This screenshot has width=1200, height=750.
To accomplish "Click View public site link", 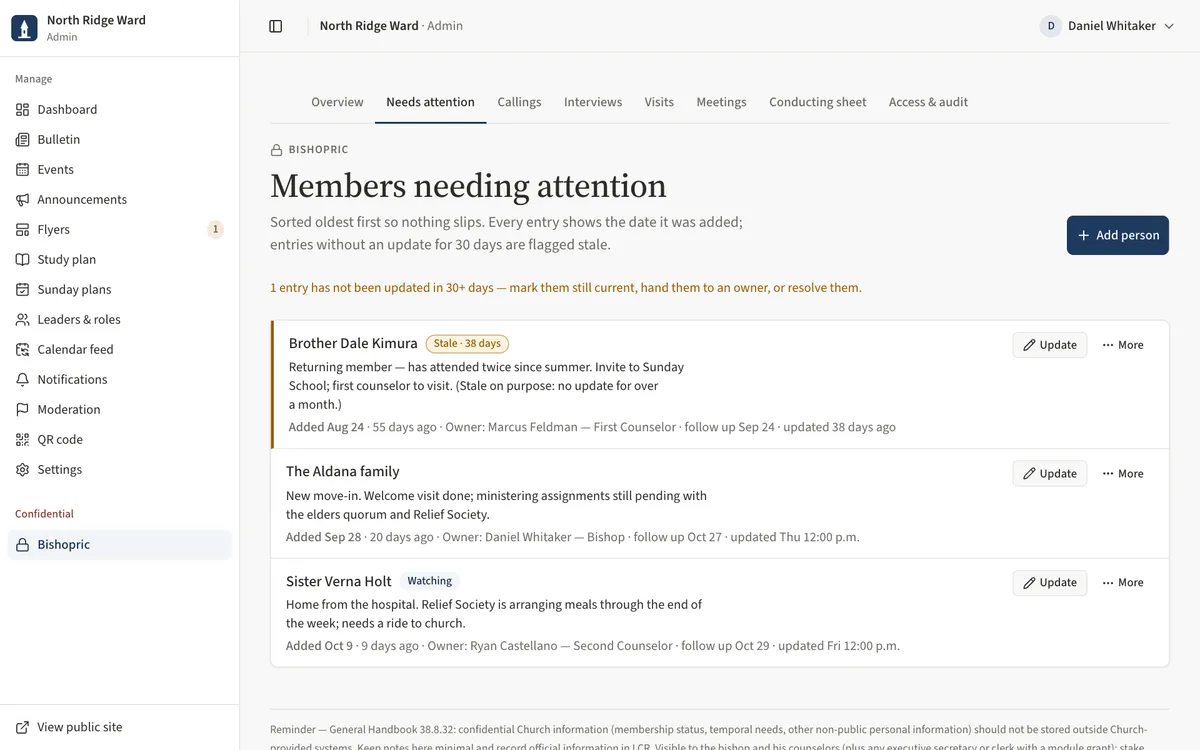I will pyautogui.click(x=120, y=727).
